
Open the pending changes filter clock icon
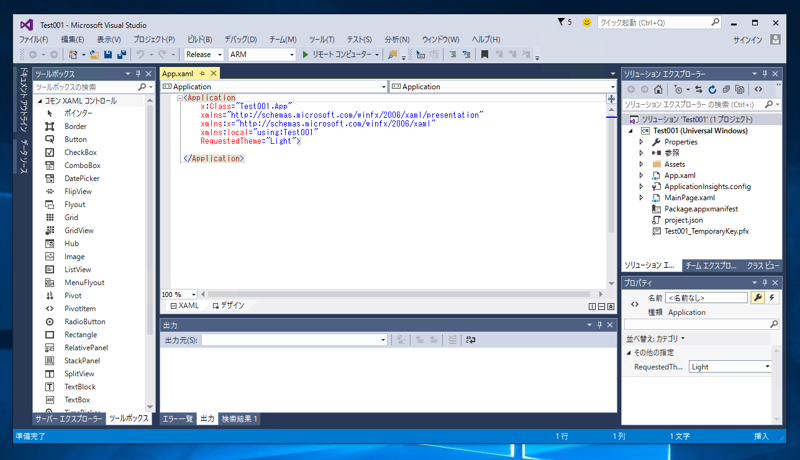click(x=678, y=89)
